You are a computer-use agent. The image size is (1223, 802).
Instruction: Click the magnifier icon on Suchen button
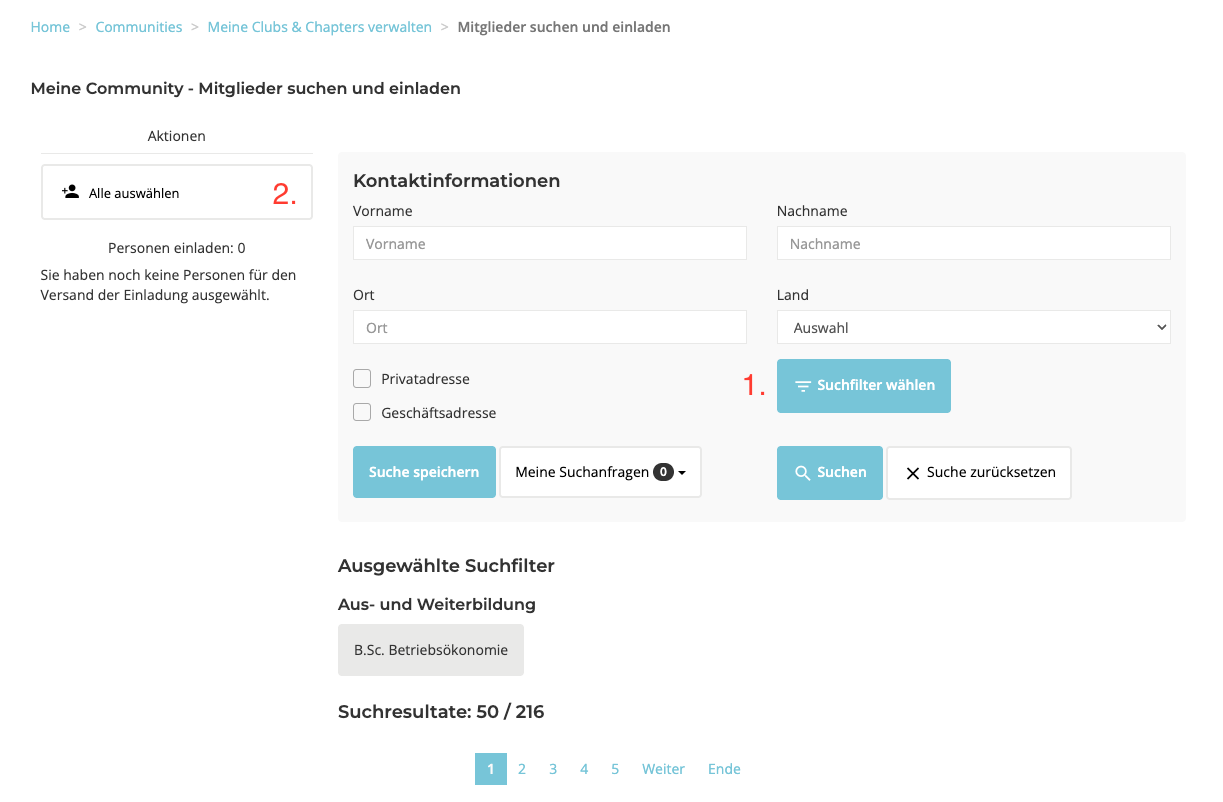802,473
